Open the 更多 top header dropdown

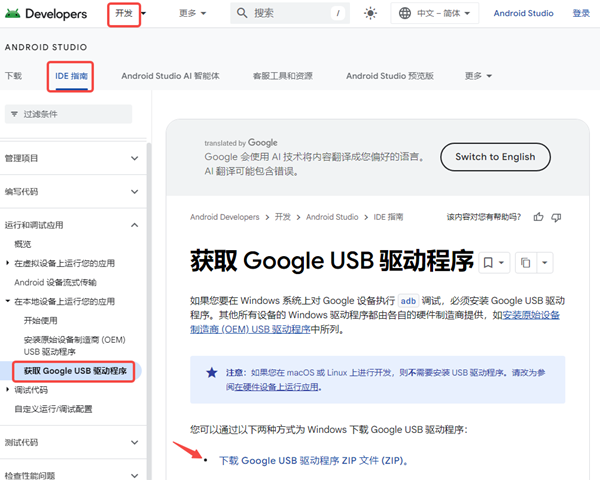click(192, 13)
